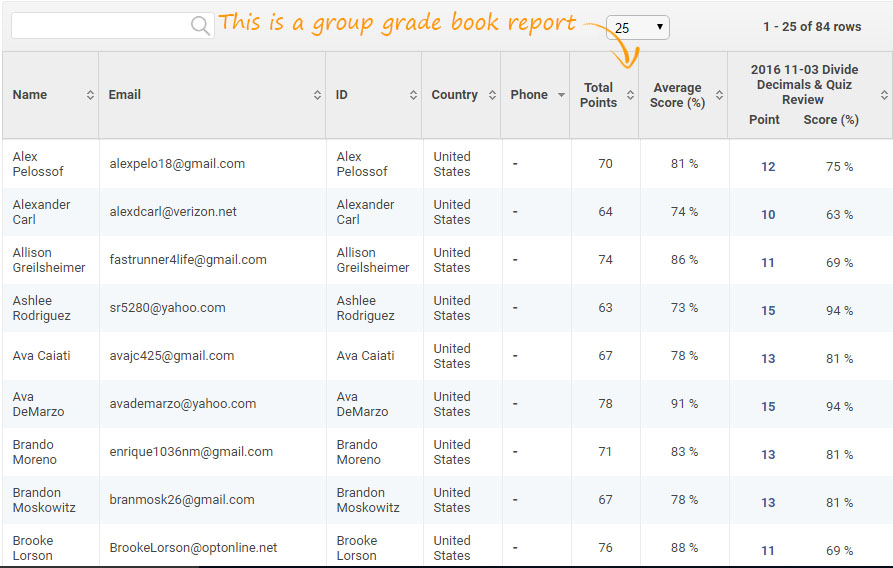Click Ashlee Rodriguez's quiz point 15
This screenshot has height=568, width=893.
pyautogui.click(x=768, y=311)
